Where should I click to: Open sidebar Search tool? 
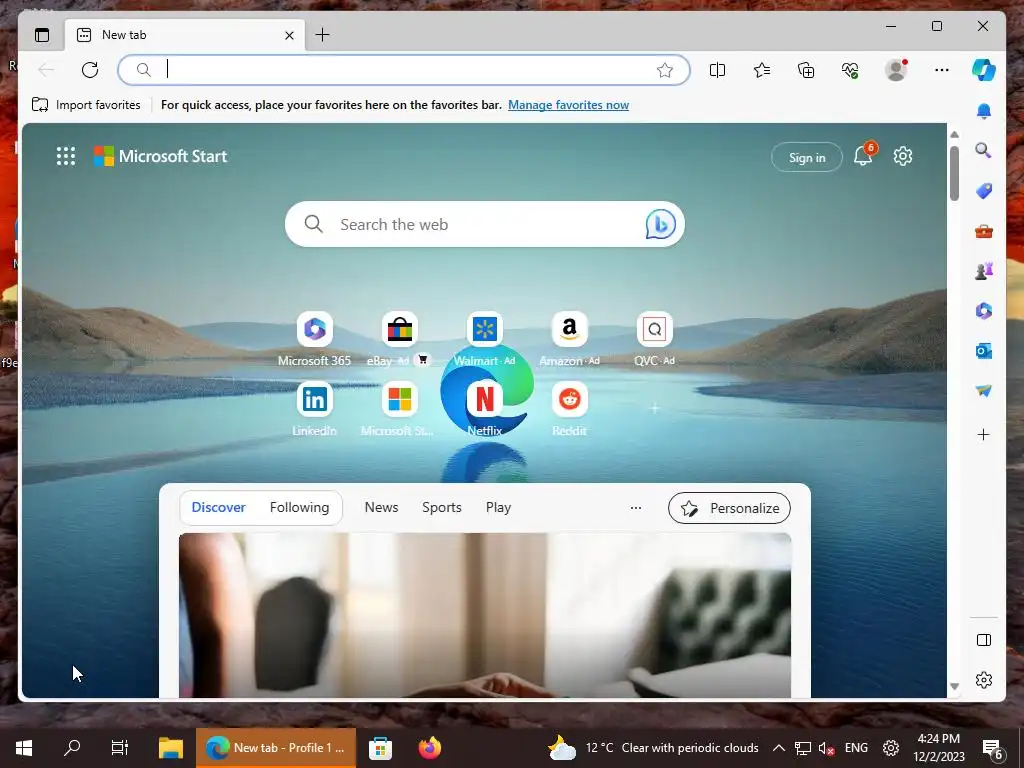[984, 151]
